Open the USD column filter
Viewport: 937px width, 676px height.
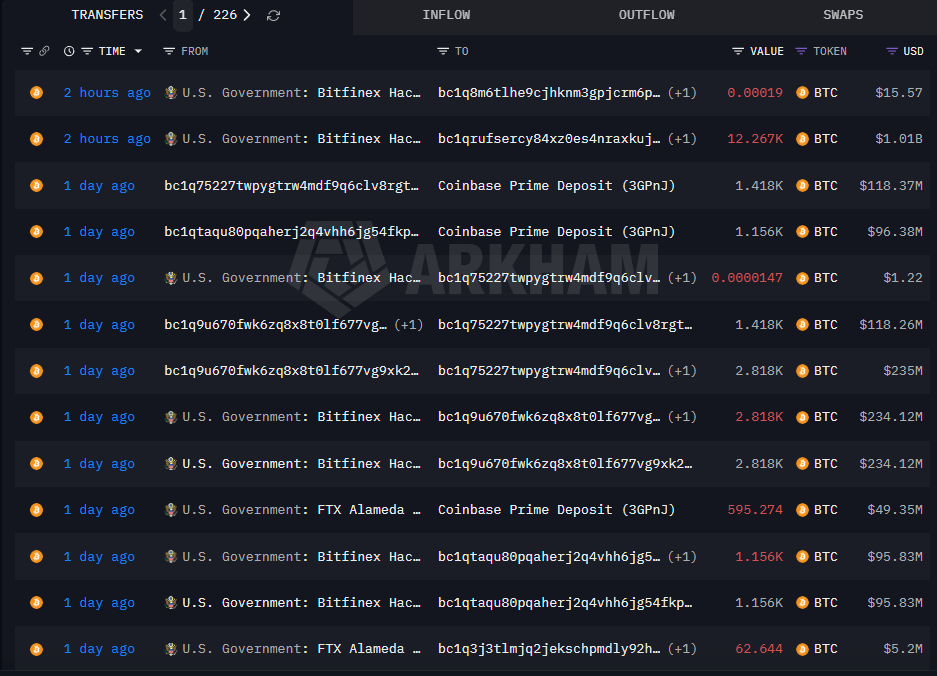[892, 51]
